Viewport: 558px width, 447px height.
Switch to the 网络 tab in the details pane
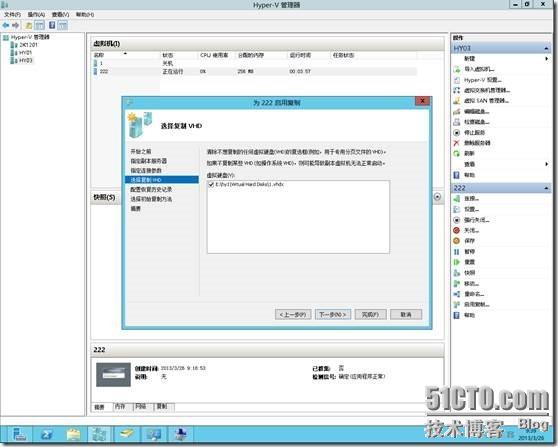pos(141,406)
